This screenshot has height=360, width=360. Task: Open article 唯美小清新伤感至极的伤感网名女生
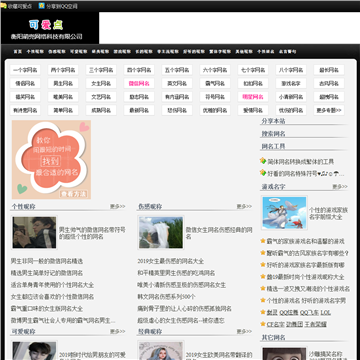pos(182,285)
